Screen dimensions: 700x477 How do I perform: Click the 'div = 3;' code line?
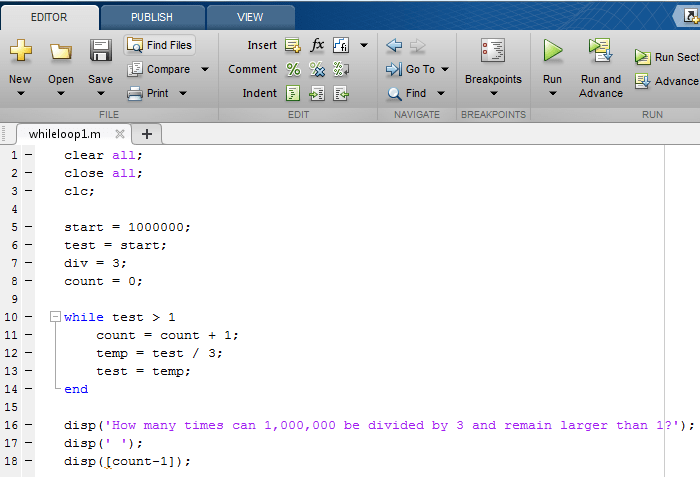(x=95, y=263)
